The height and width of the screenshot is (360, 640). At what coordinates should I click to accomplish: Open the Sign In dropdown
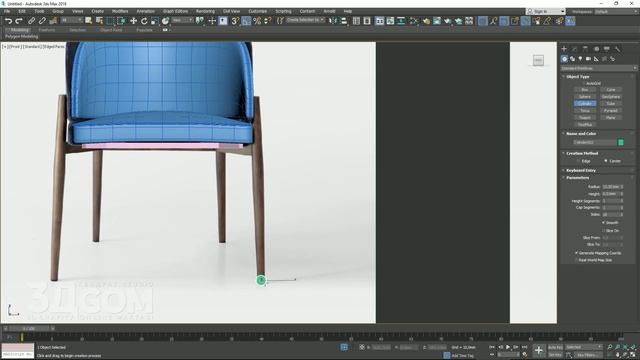(x=546, y=11)
